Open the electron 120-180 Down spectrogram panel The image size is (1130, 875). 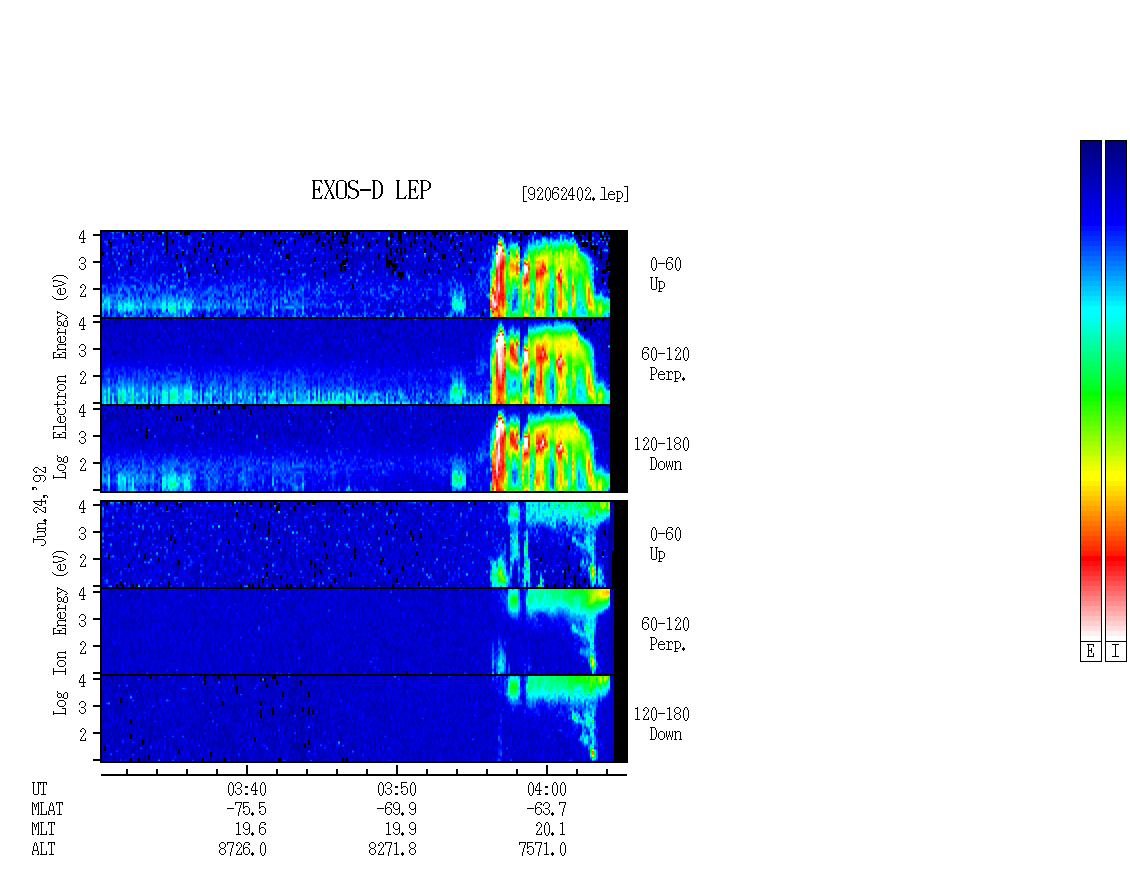[364, 448]
